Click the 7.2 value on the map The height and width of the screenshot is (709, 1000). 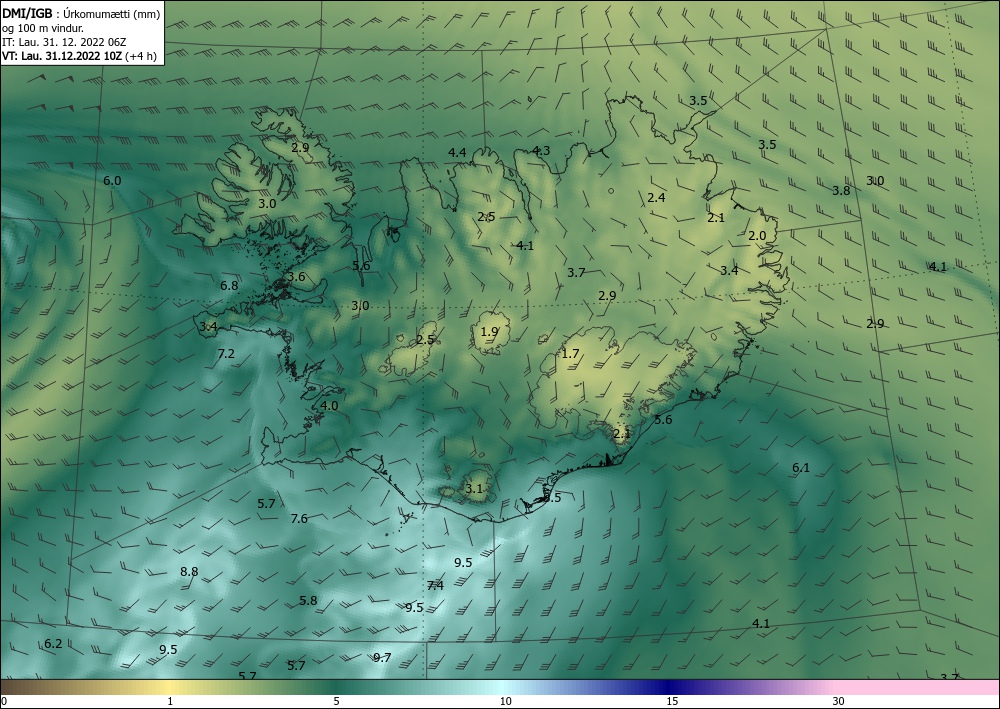coord(226,354)
